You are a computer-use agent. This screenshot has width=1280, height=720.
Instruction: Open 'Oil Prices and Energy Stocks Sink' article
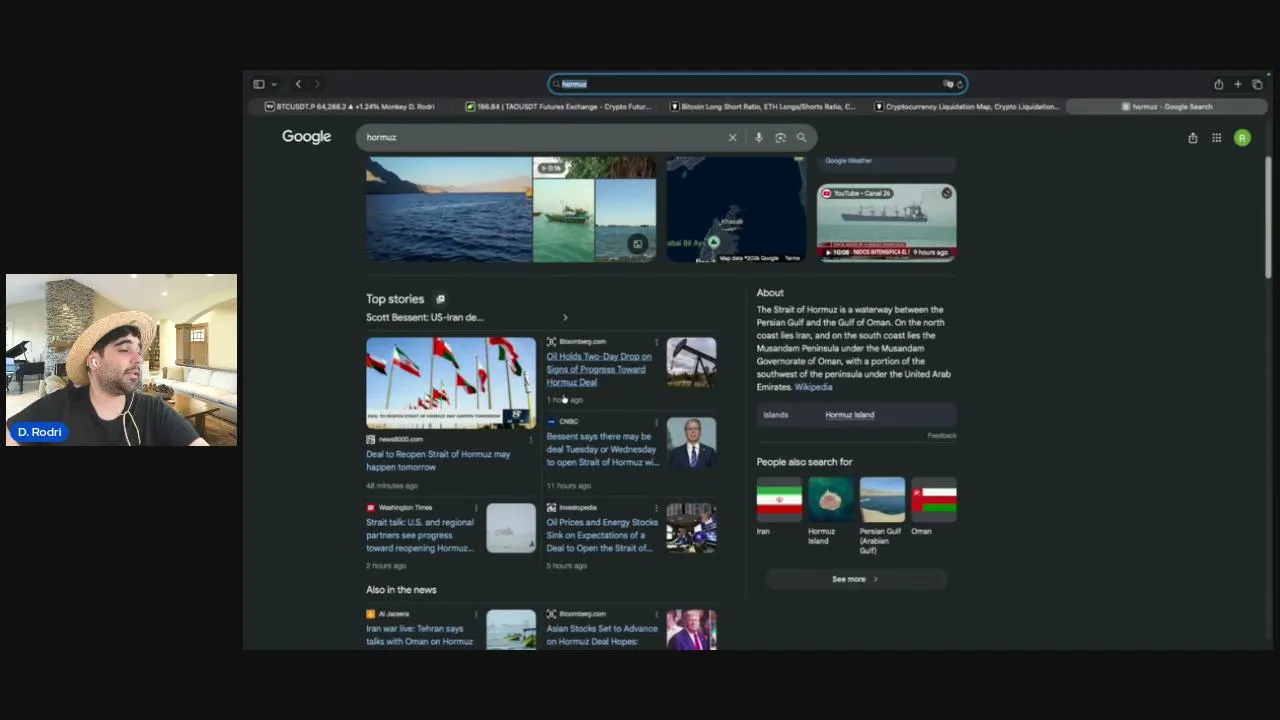(x=602, y=535)
